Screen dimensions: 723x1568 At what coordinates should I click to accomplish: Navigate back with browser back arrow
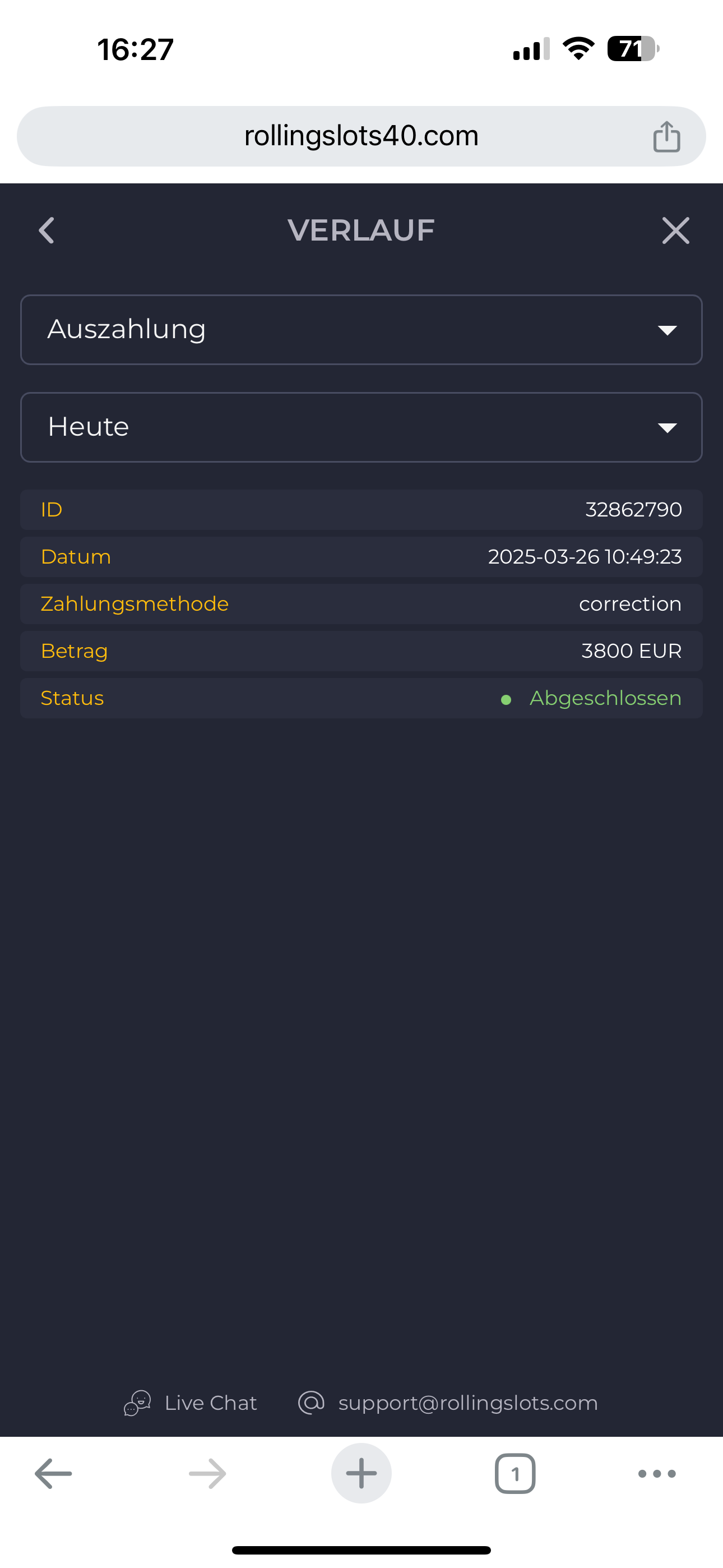coord(54,1474)
